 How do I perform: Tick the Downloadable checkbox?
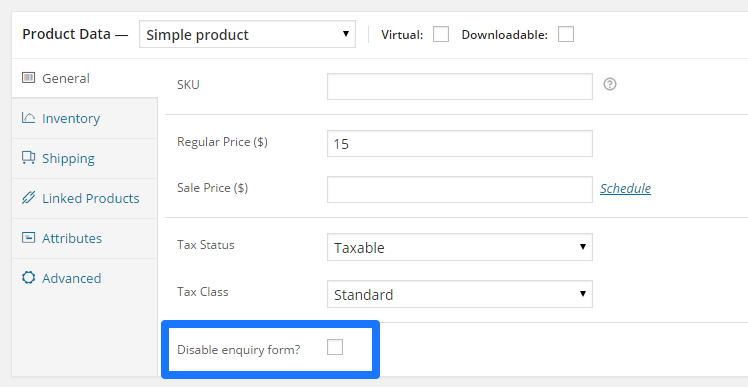566,34
